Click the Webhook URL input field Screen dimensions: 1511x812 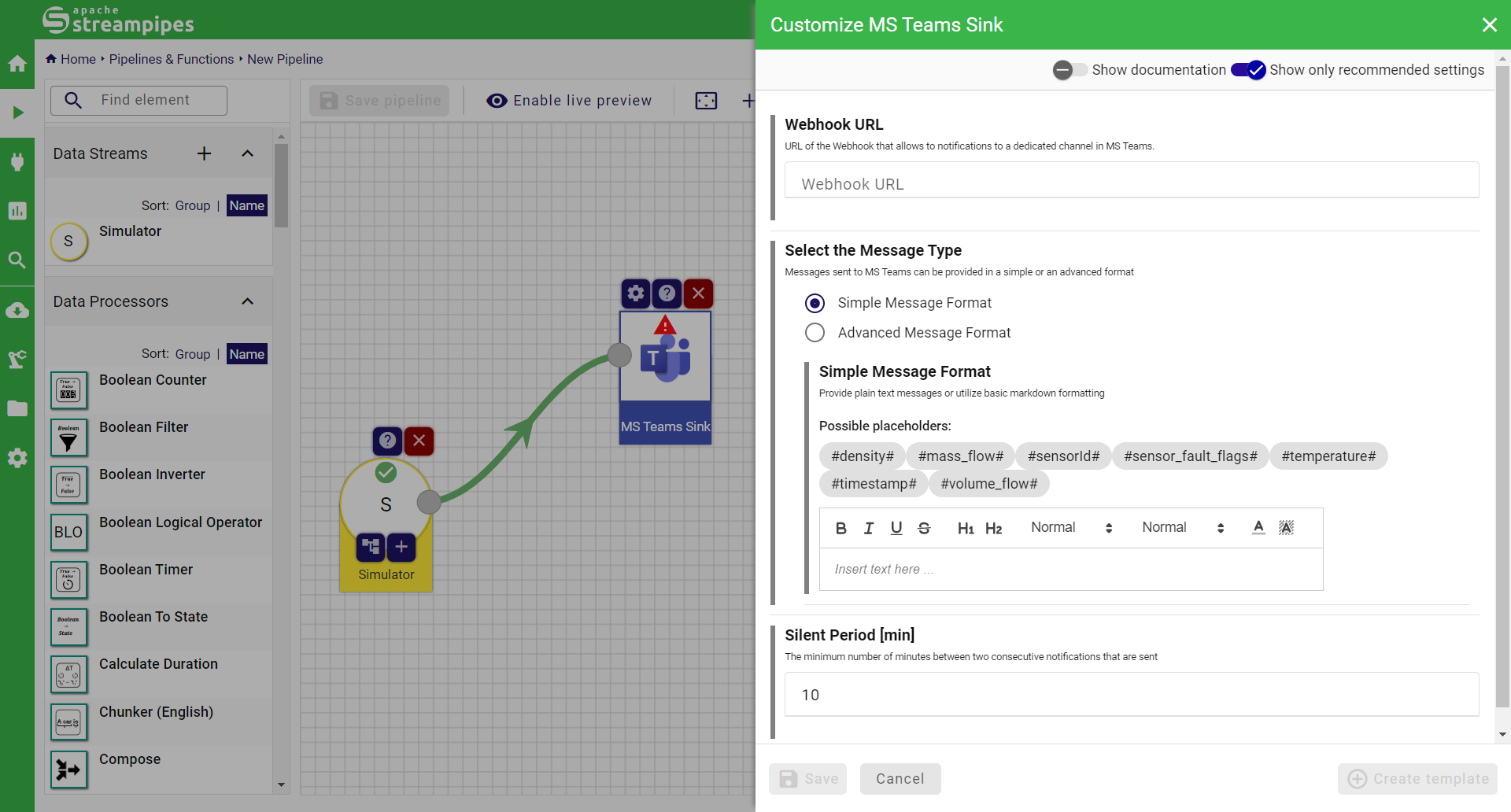(x=1131, y=183)
